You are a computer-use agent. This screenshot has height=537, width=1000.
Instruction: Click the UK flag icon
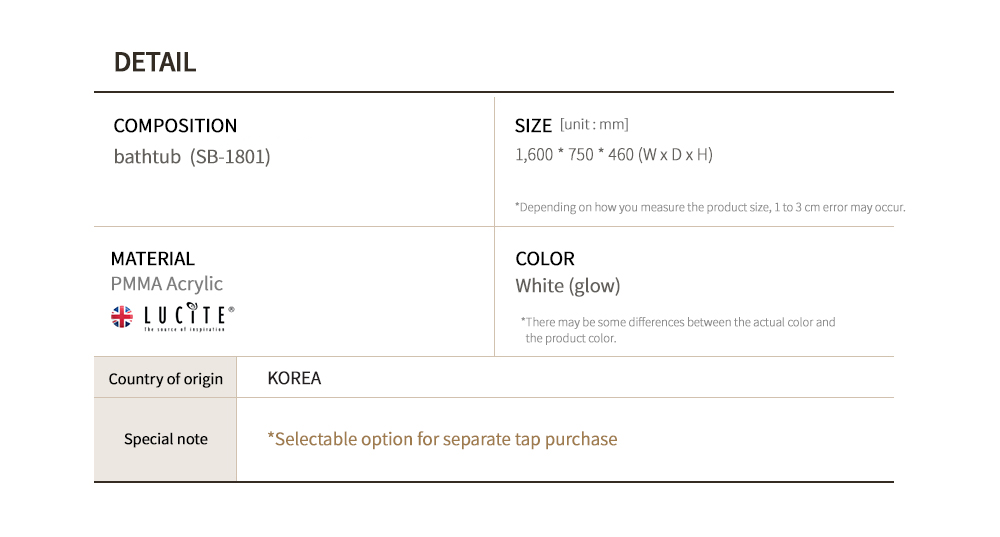click(121, 317)
